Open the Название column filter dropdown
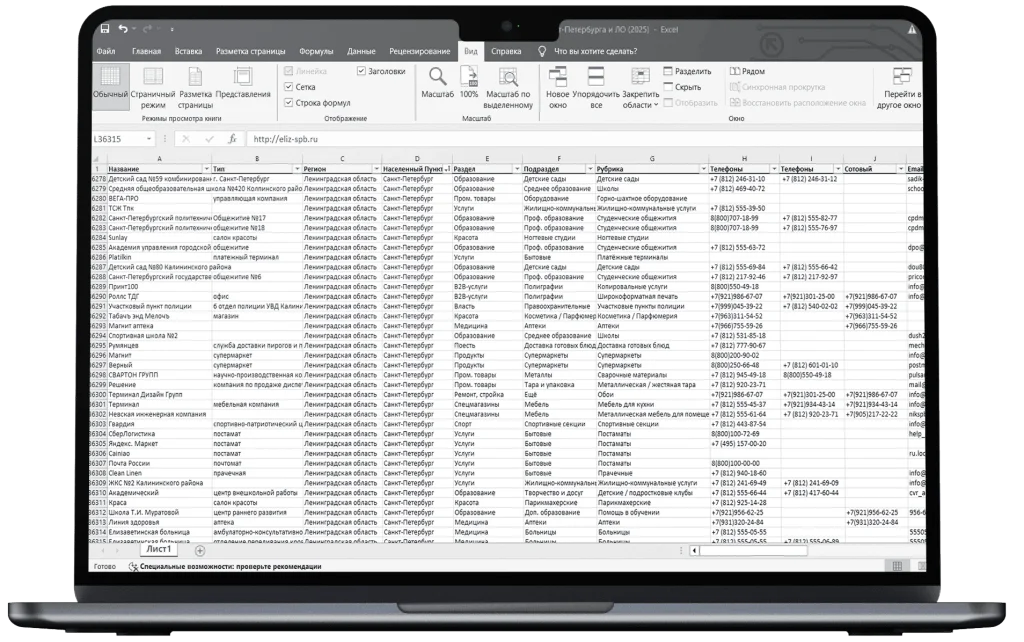1024x642 pixels. tap(206, 169)
